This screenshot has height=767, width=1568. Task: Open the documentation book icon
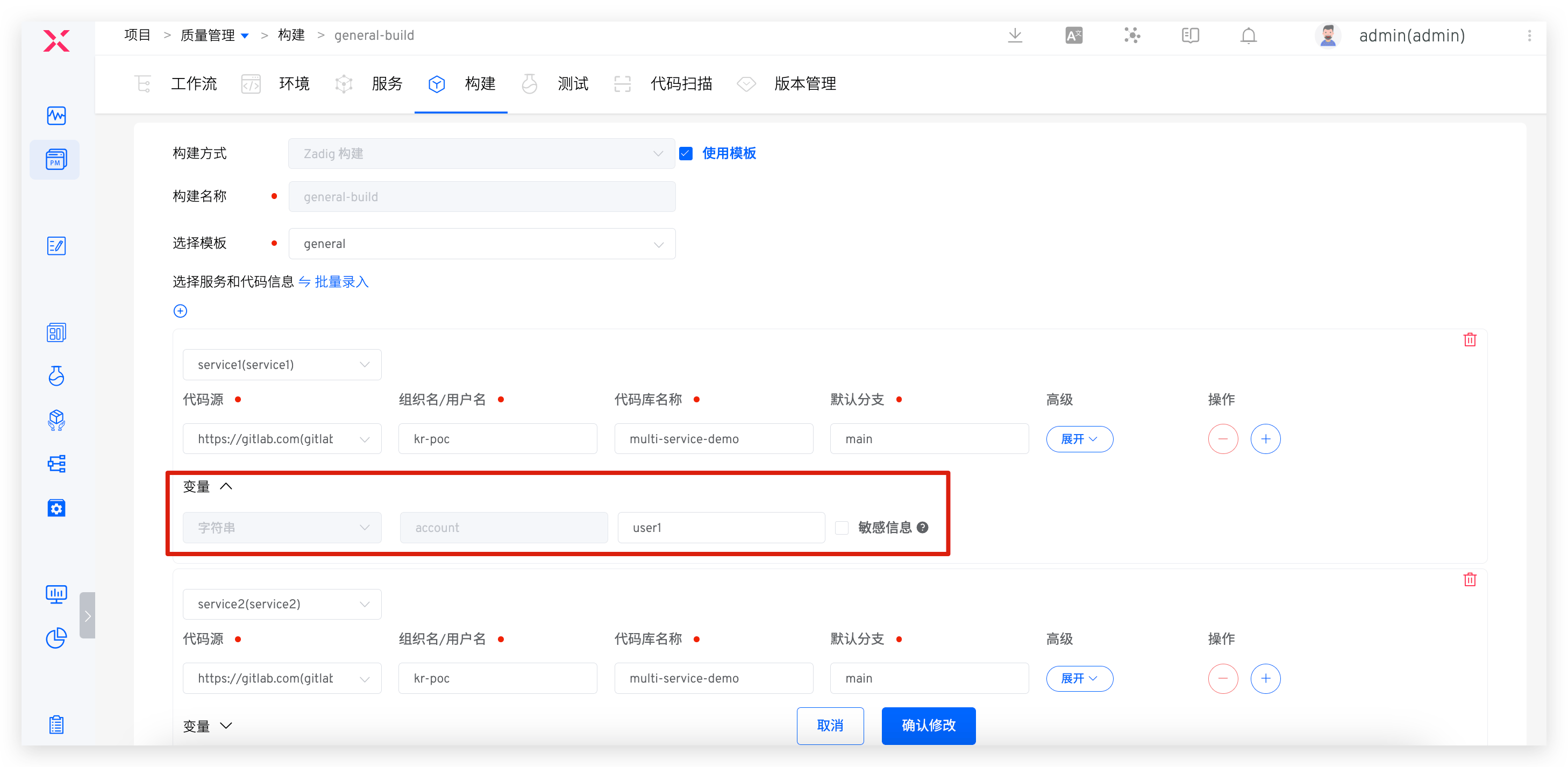[x=1190, y=35]
